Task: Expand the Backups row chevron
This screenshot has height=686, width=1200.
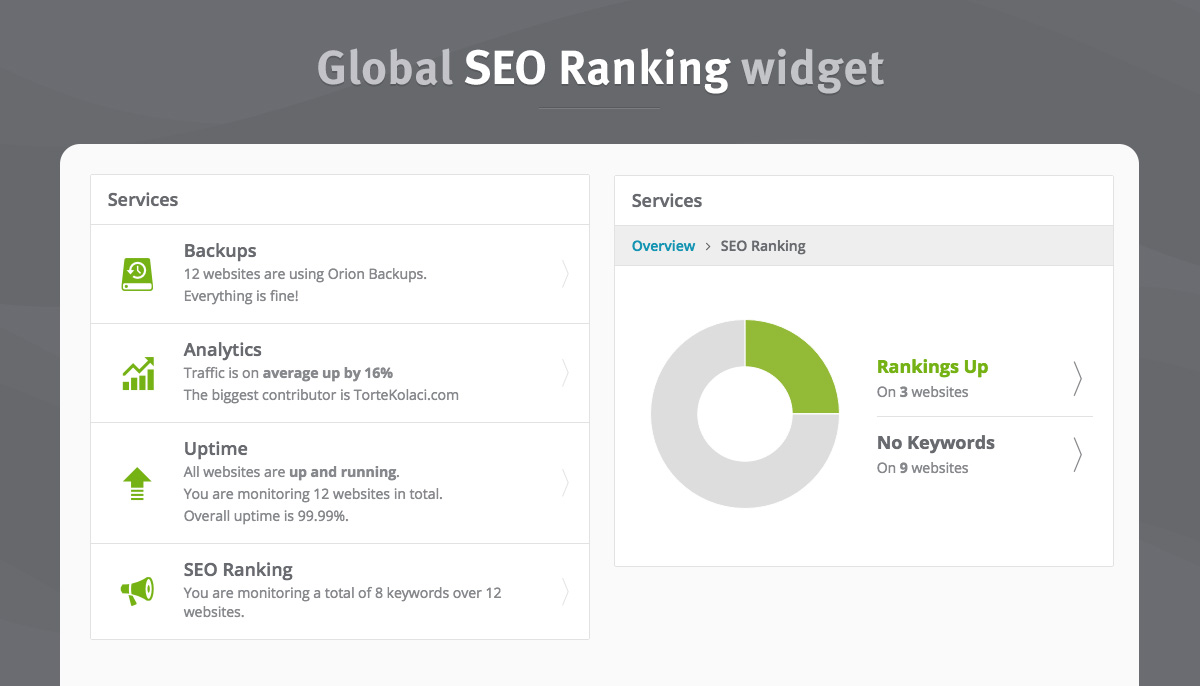Action: (565, 274)
